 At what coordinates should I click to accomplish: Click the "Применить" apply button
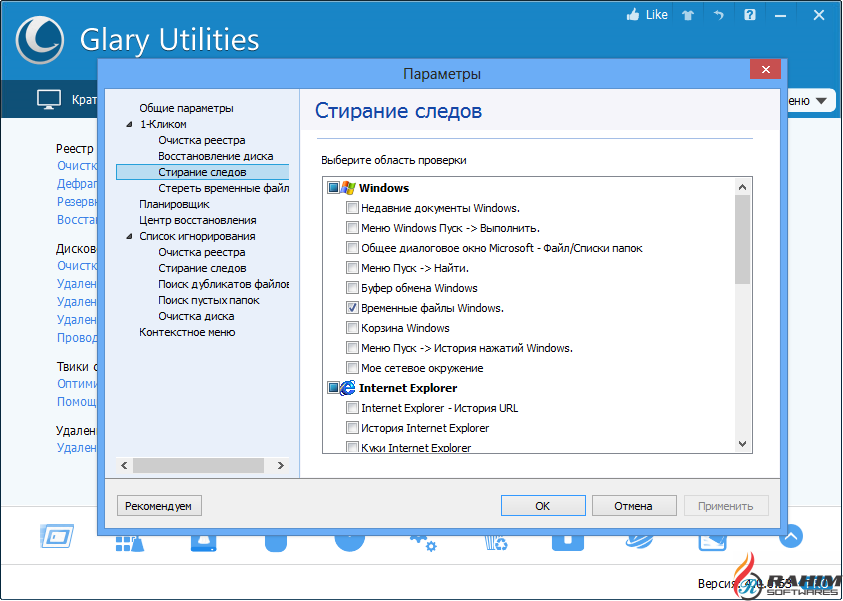[726, 506]
